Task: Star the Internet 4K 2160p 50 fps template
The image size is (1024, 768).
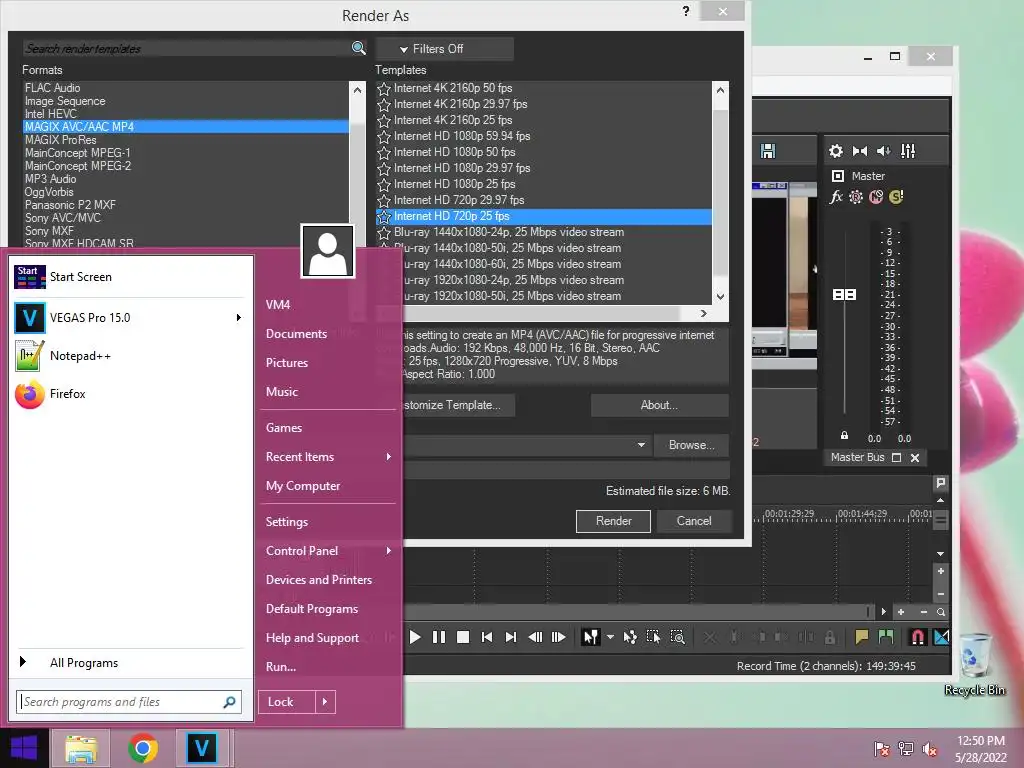Action: click(384, 88)
